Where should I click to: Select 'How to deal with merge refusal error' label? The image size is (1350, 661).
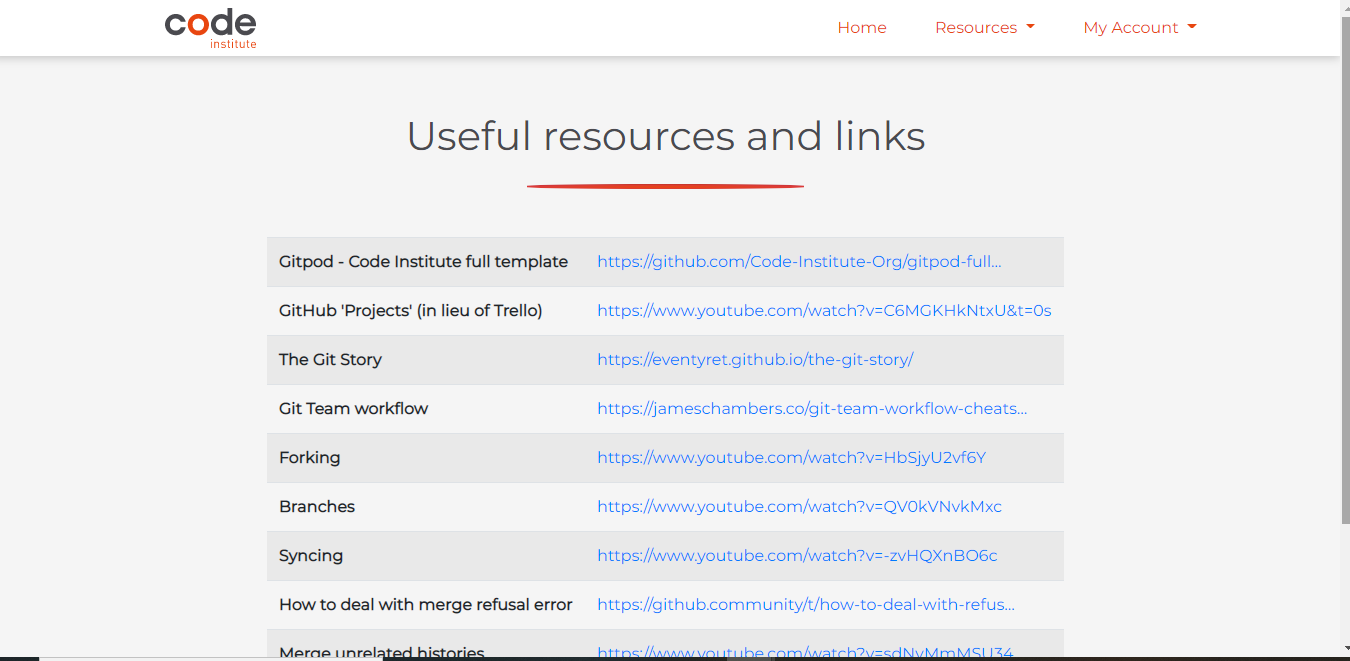[426, 605]
